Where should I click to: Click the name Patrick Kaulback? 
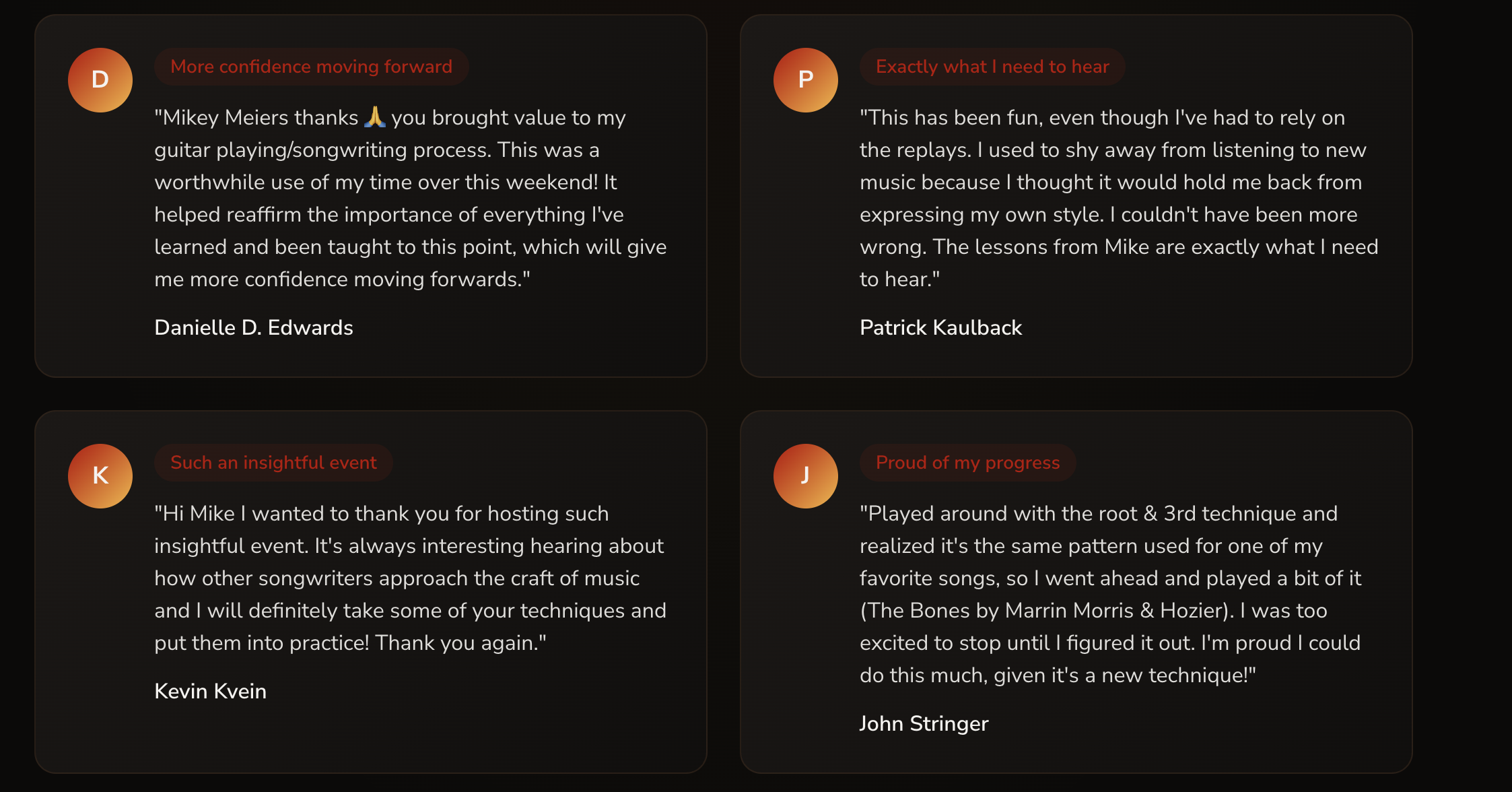[x=940, y=327]
